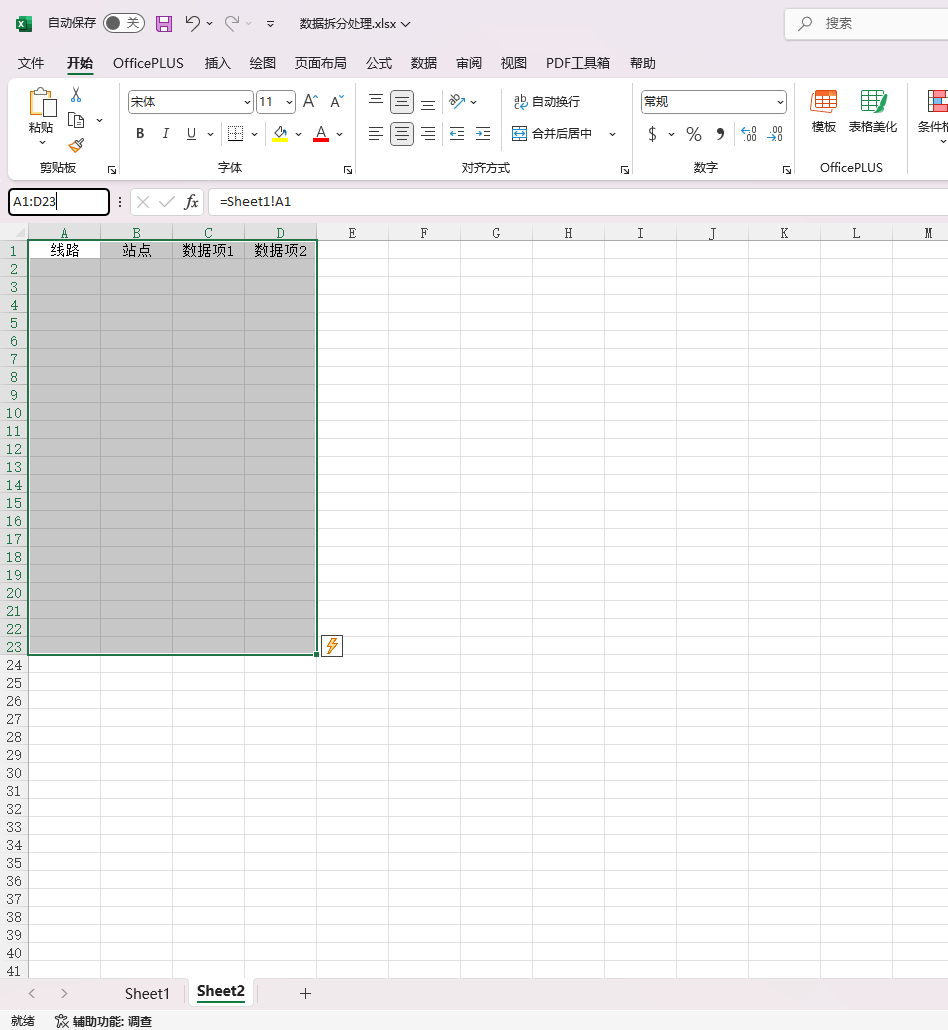The width and height of the screenshot is (948, 1030).
Task: Open Customize Quick Access Toolbar dropdown
Action: pyautogui.click(x=270, y=24)
